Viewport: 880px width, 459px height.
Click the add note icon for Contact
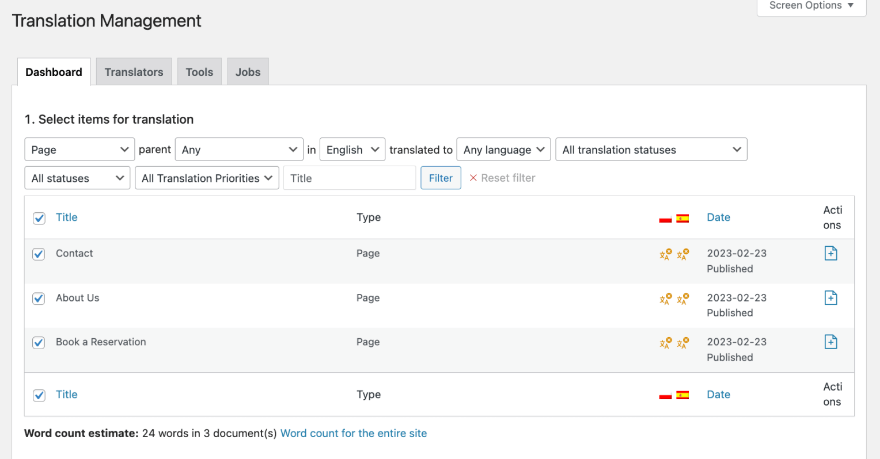(x=830, y=254)
